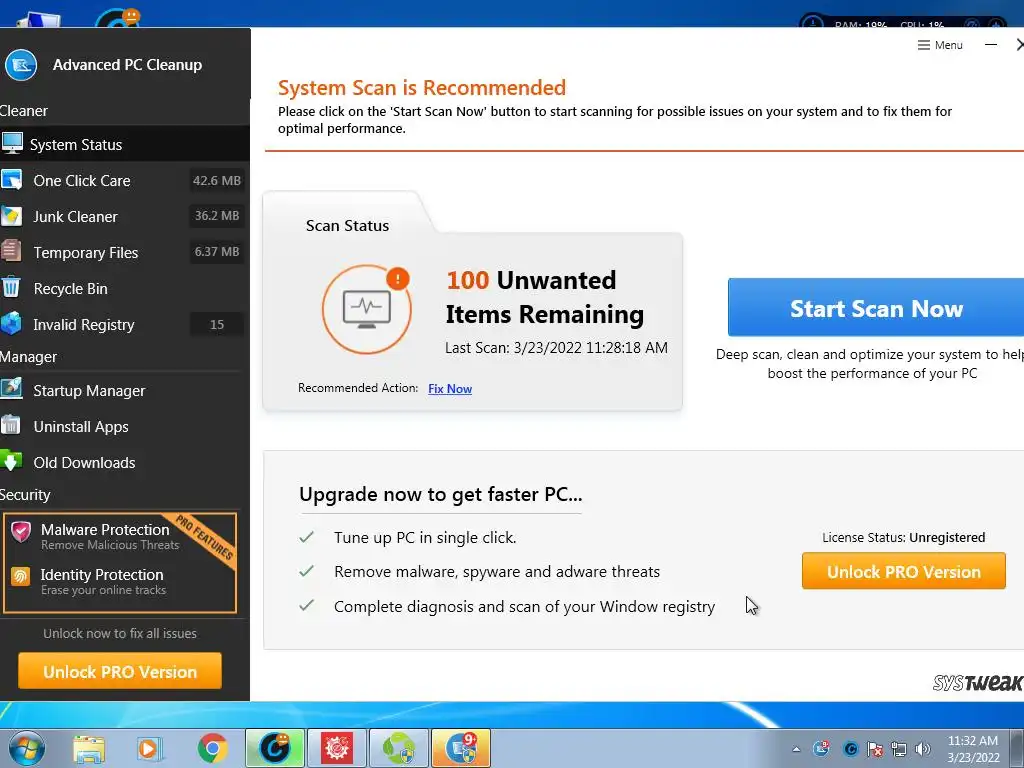Click Unlock PRO Version in sidebar
This screenshot has width=1024, height=768.
pyautogui.click(x=120, y=671)
